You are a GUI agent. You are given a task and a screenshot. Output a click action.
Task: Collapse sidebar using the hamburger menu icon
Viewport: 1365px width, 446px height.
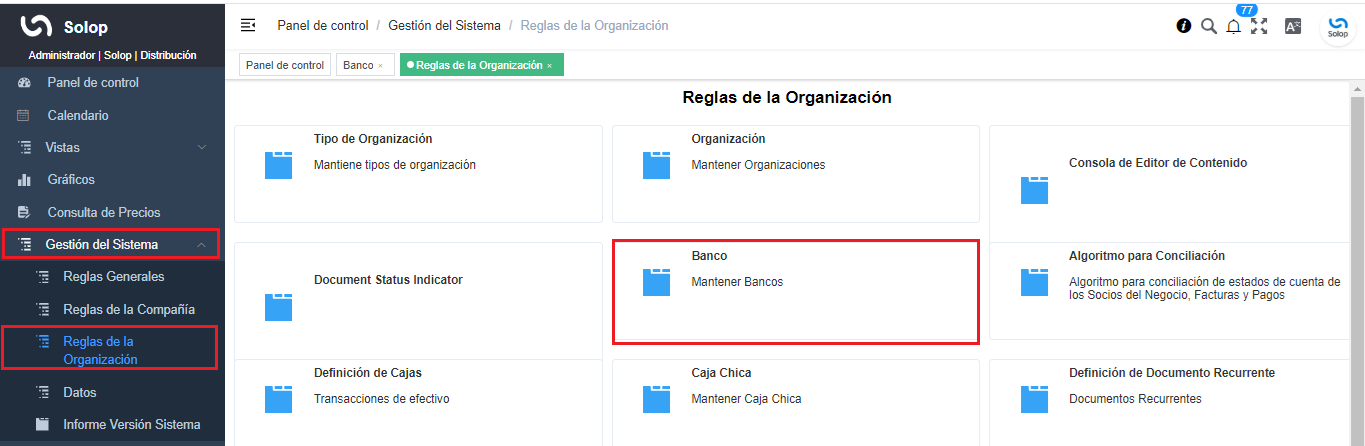pos(248,25)
